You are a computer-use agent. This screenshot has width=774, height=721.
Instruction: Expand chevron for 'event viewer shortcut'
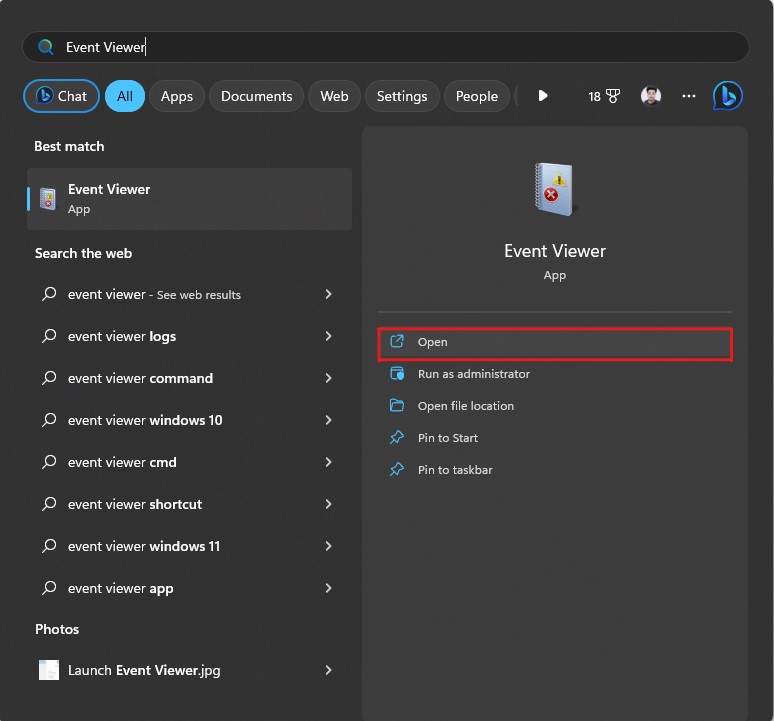328,504
